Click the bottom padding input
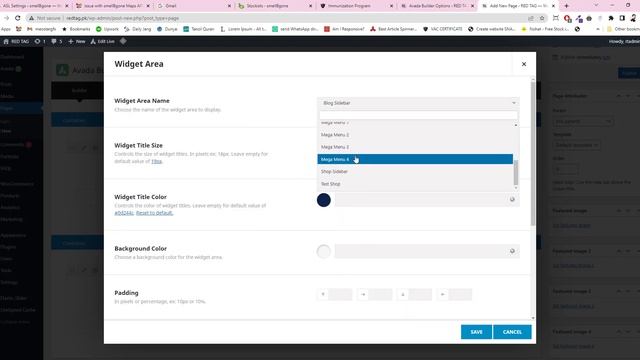Screen dimensions: 640x360 [420, 294]
